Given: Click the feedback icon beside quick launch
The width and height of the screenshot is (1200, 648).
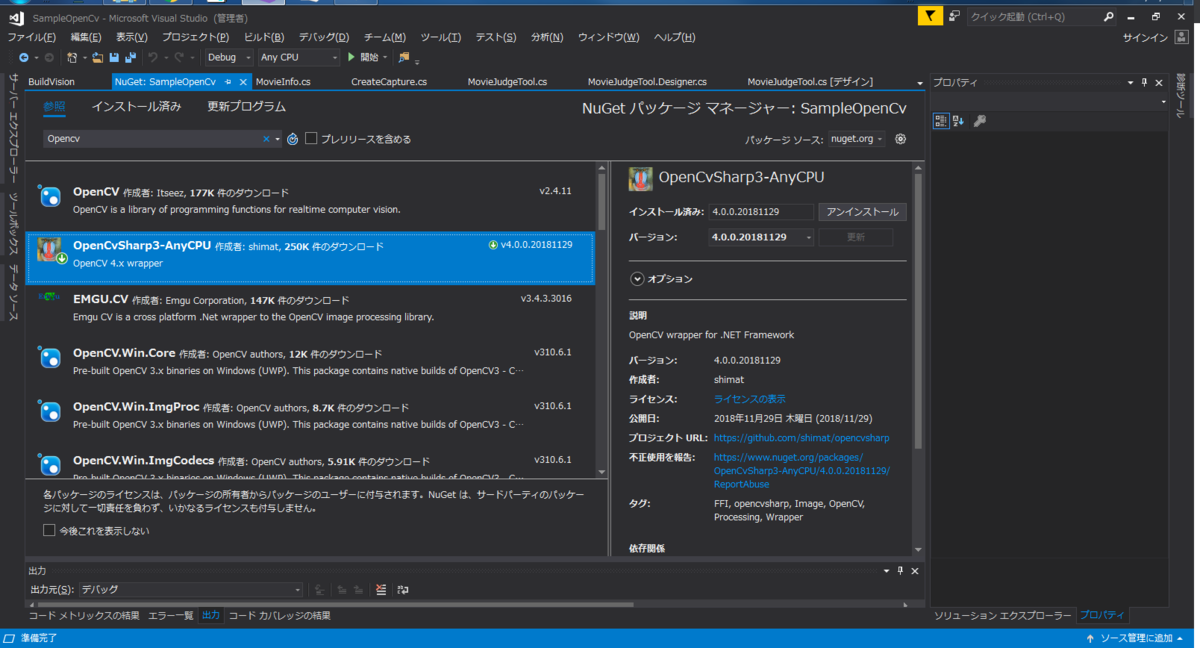Looking at the screenshot, I should 955,16.
